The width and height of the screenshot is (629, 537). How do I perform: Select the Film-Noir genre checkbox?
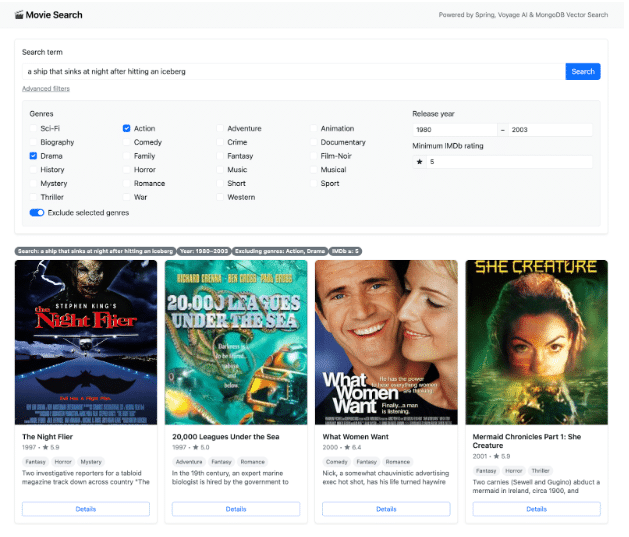[x=314, y=156]
